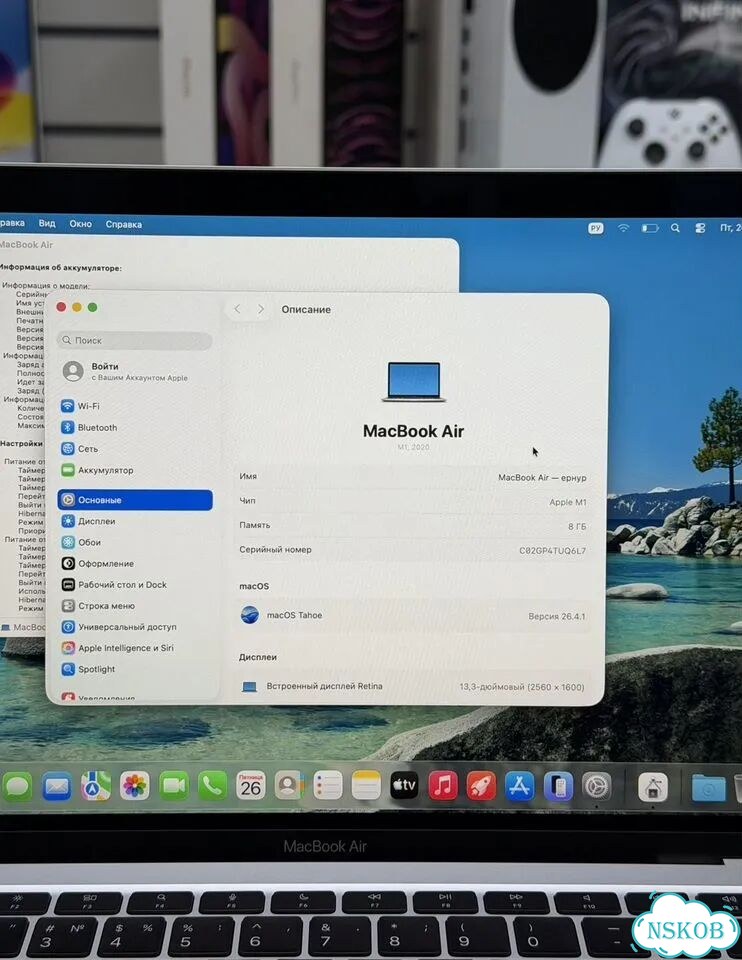Open the Вид menu
742x960 pixels.
(x=47, y=223)
